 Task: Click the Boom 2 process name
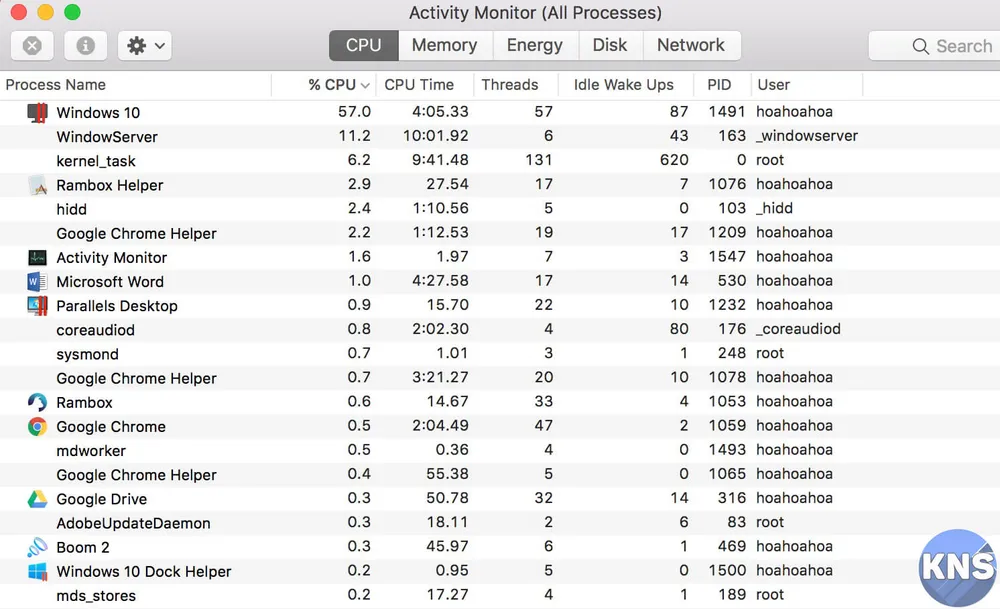[x=83, y=548]
